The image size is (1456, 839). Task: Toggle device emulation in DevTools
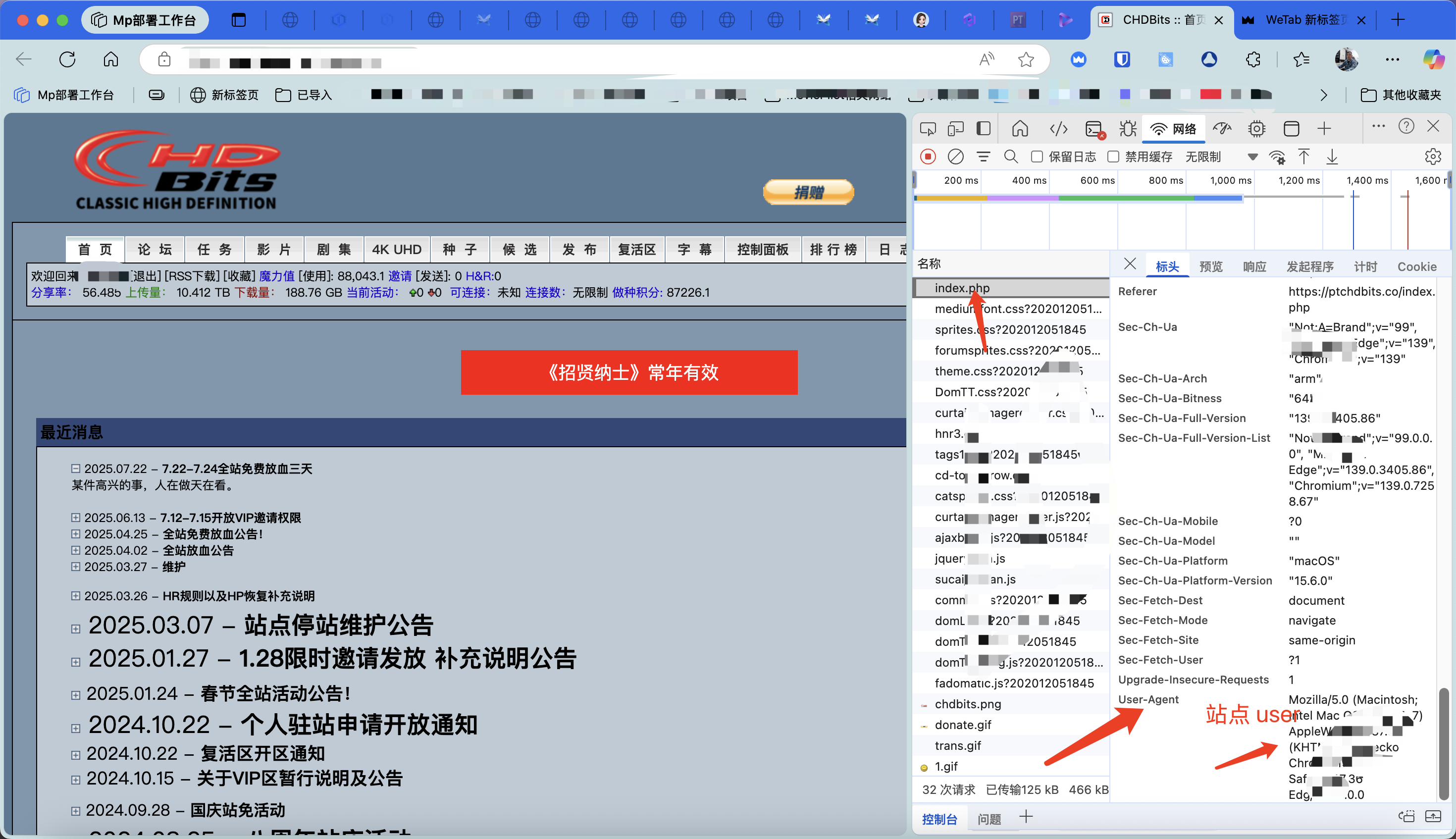(955, 128)
